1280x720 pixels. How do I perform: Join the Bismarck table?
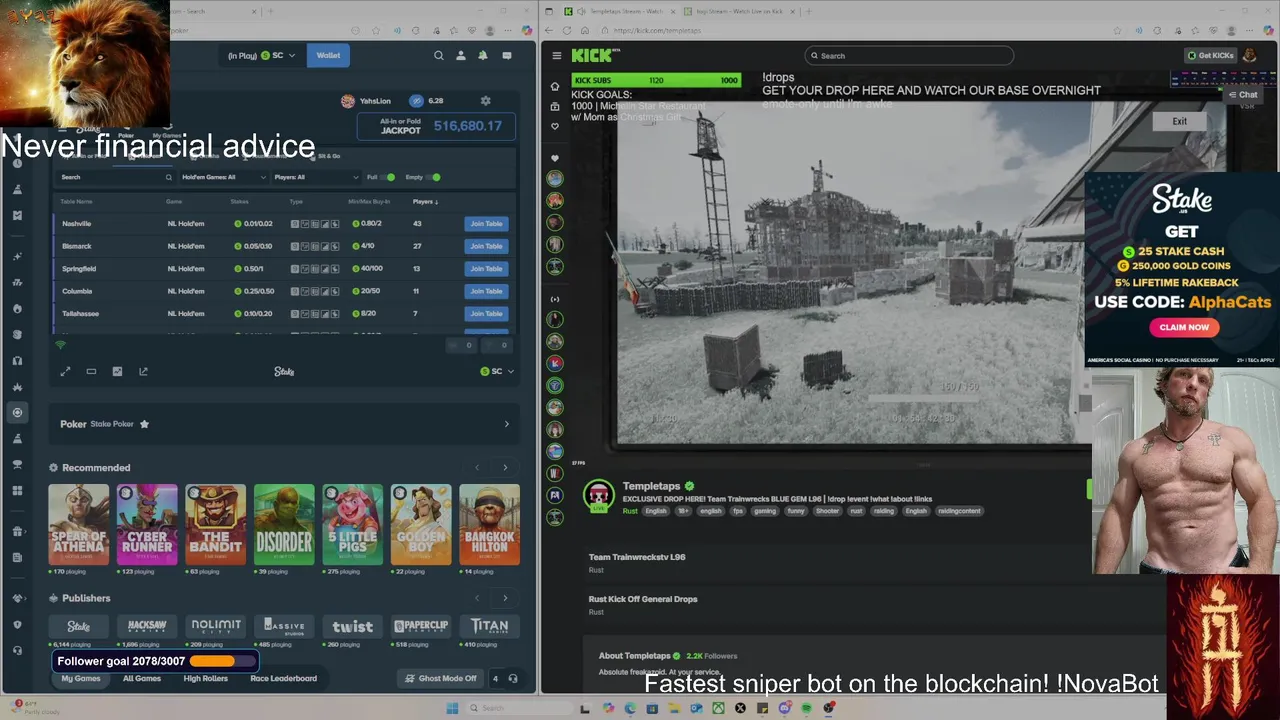486,246
